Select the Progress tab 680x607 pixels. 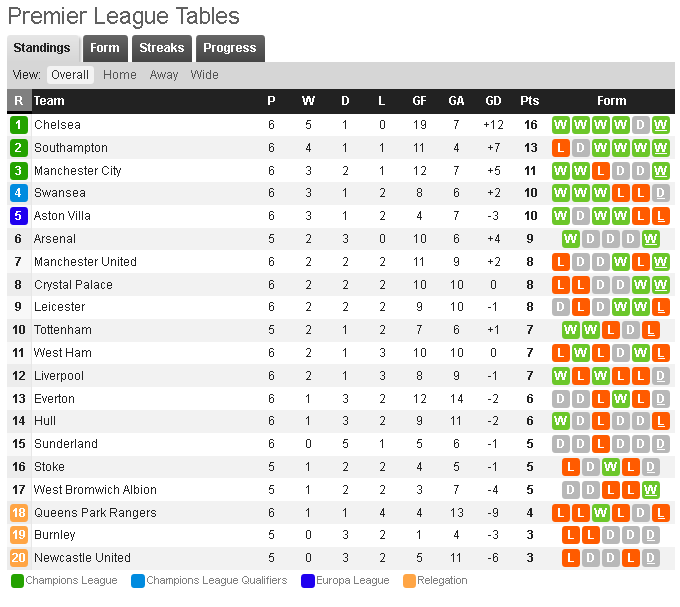230,48
